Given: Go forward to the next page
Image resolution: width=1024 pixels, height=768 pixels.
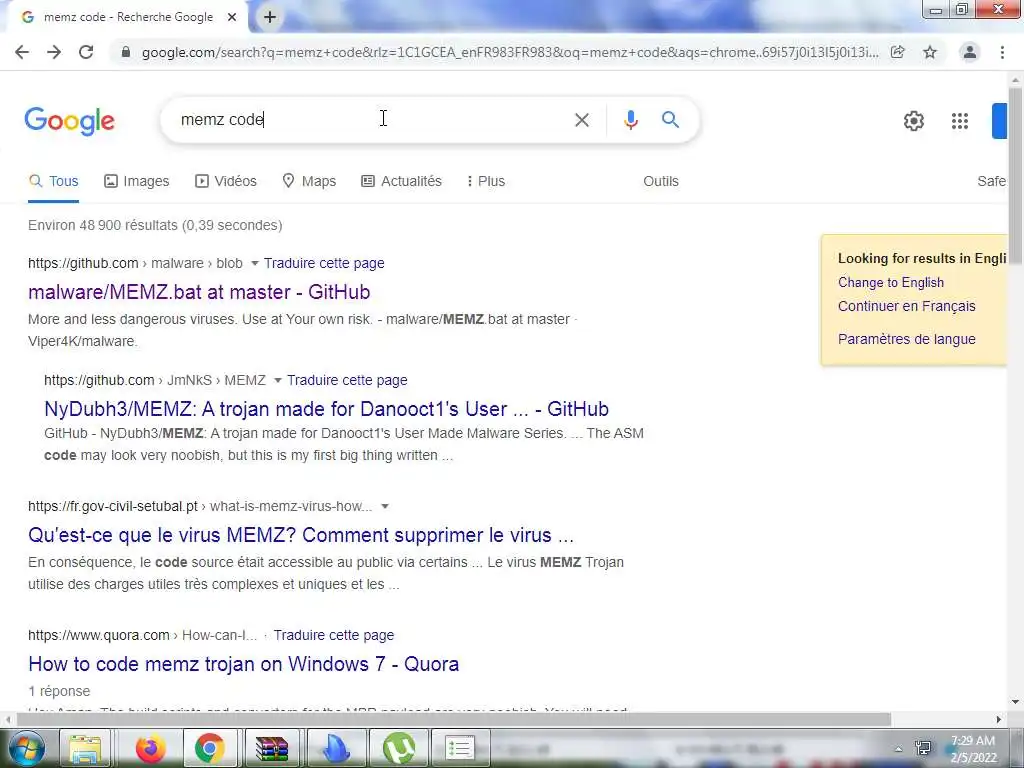Looking at the screenshot, I should 54,52.
